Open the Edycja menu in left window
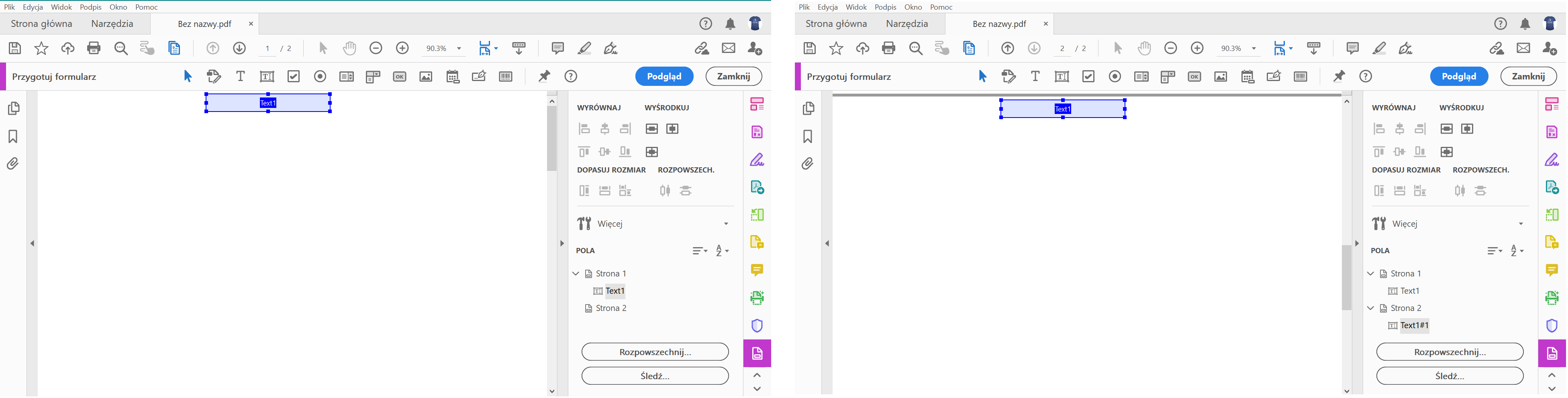The height and width of the screenshot is (398, 1568). click(x=33, y=7)
